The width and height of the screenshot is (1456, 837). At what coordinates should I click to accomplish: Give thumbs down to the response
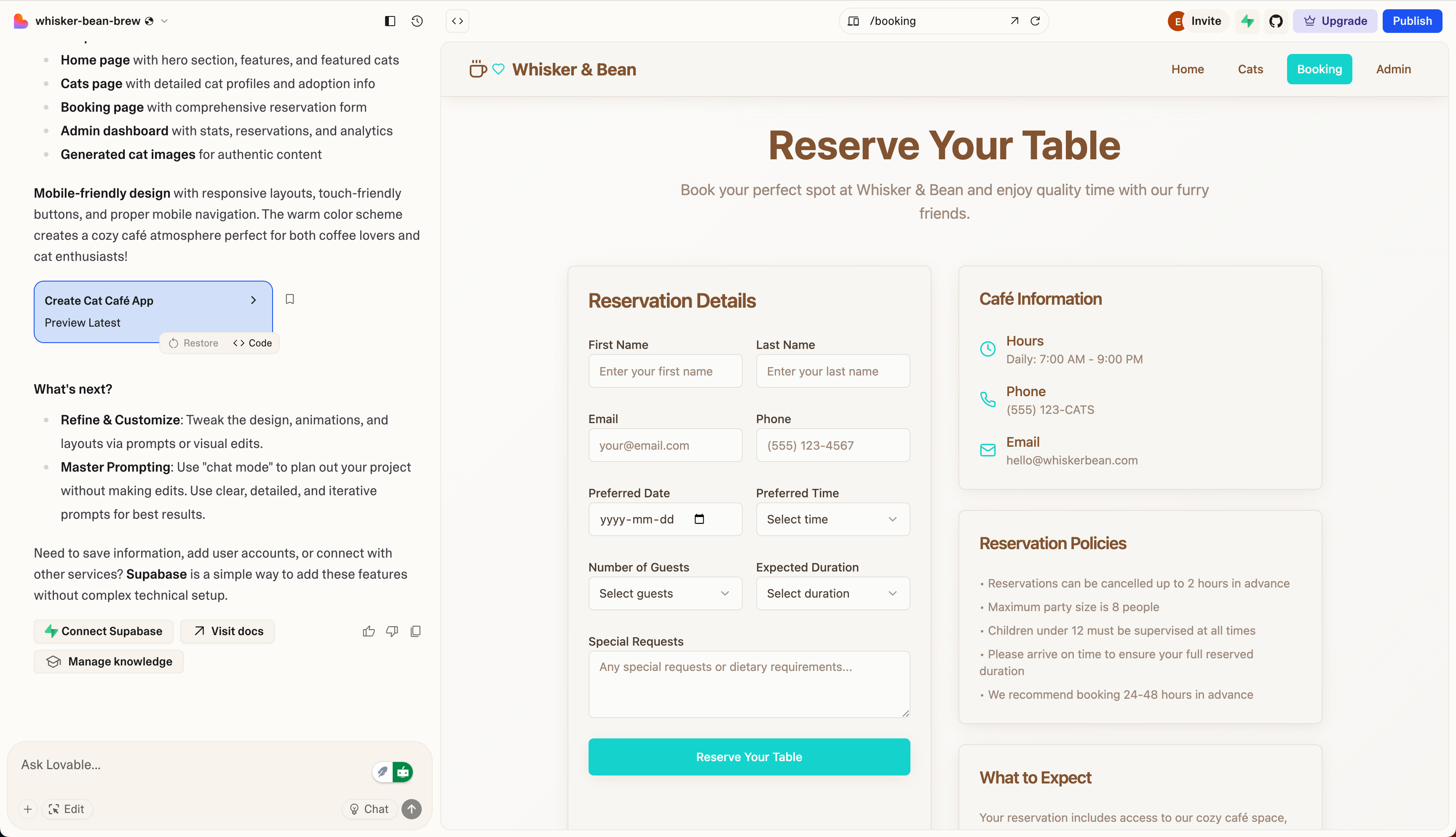pos(392,631)
